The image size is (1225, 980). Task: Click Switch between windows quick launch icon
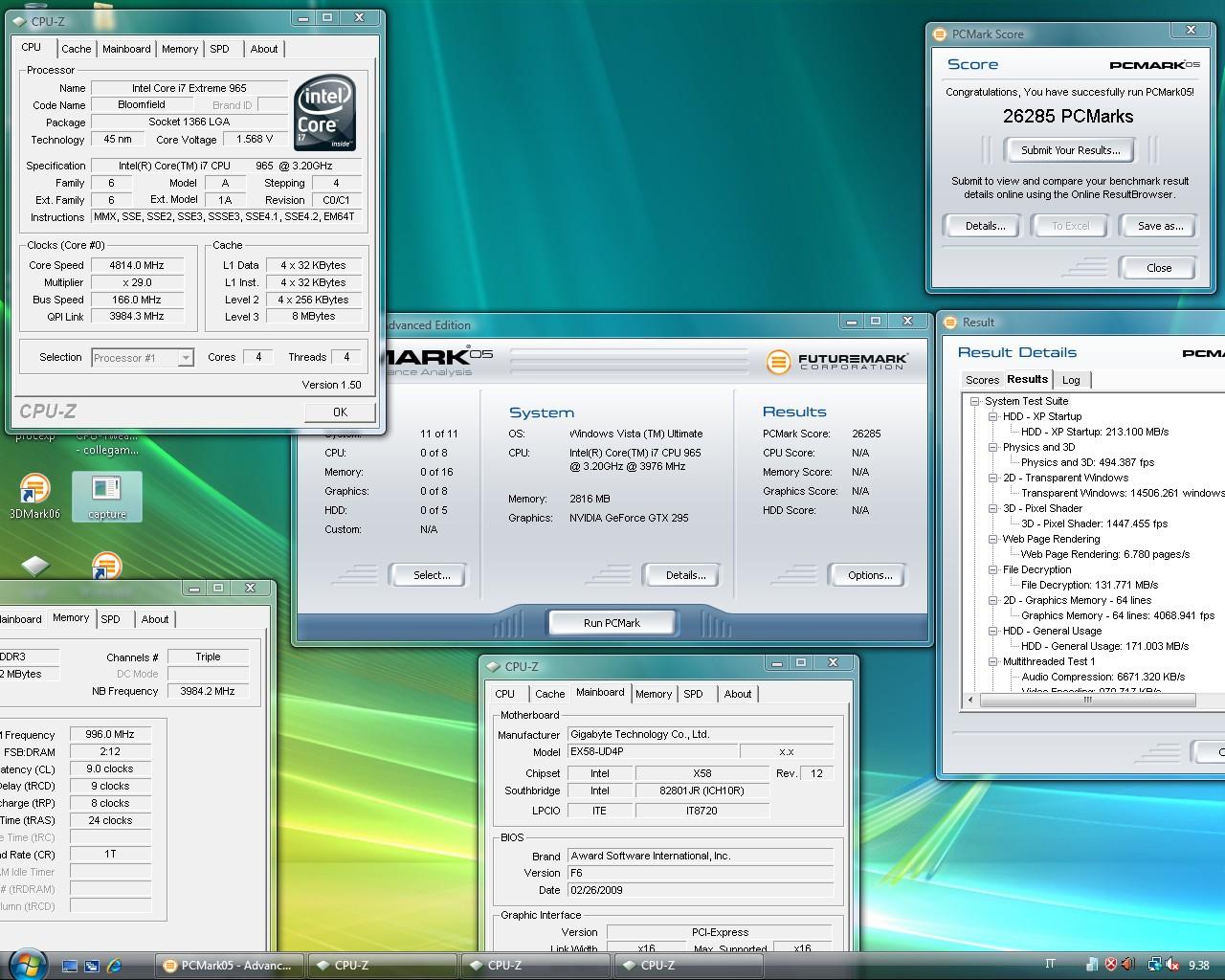pyautogui.click(x=92, y=966)
